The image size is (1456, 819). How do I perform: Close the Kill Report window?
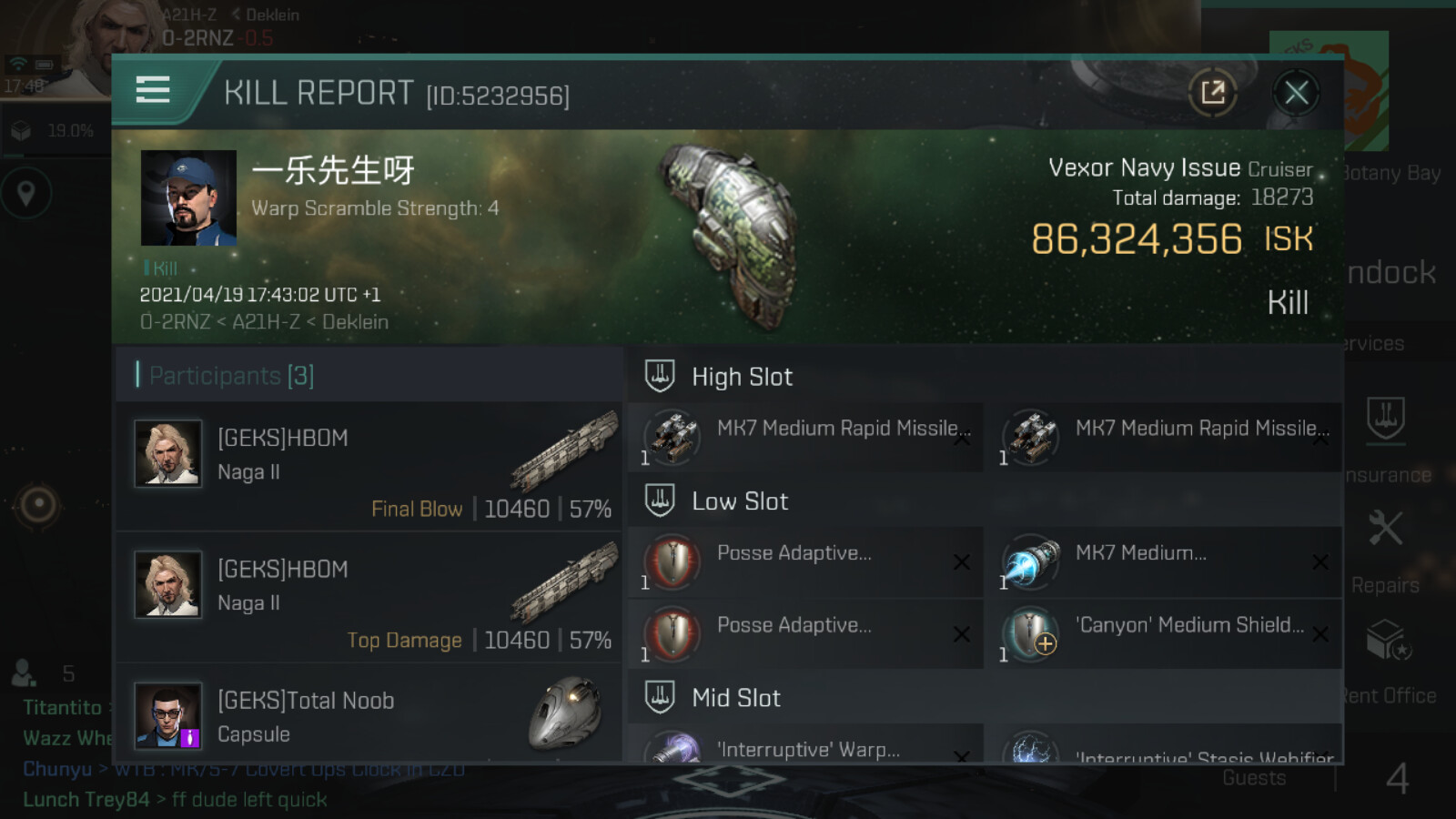1296,92
